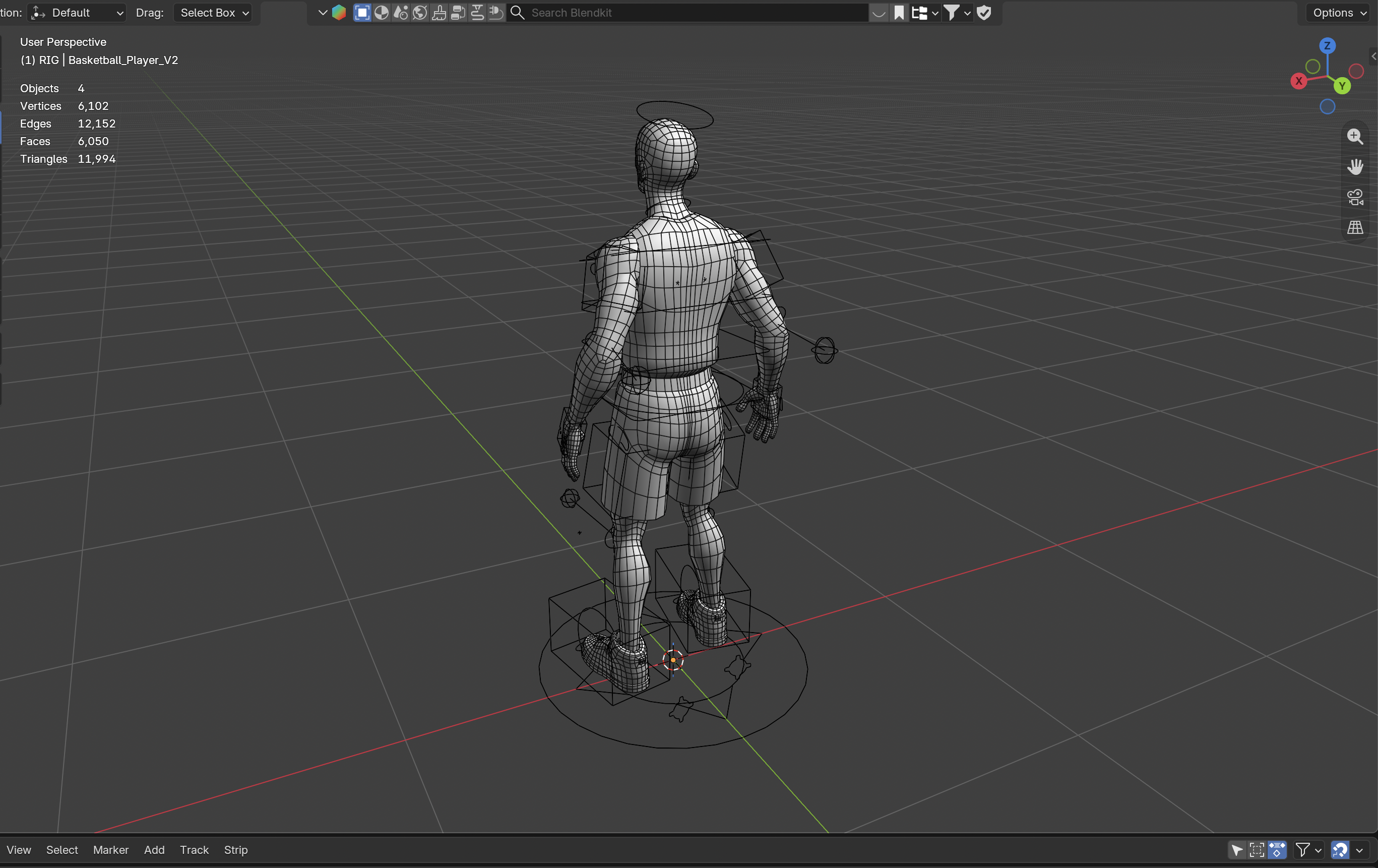Open the timeline Filters funnel dropdown

pyautogui.click(x=1308, y=850)
